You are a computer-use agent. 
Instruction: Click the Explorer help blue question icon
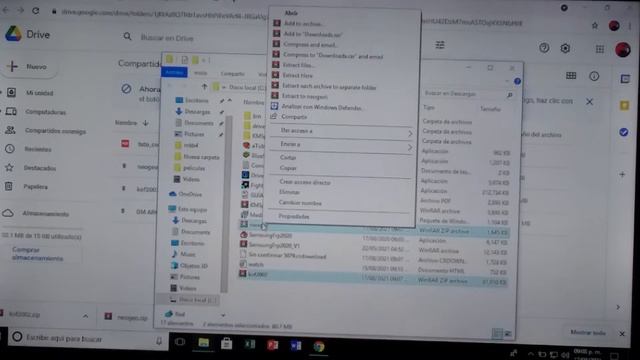pos(517,81)
